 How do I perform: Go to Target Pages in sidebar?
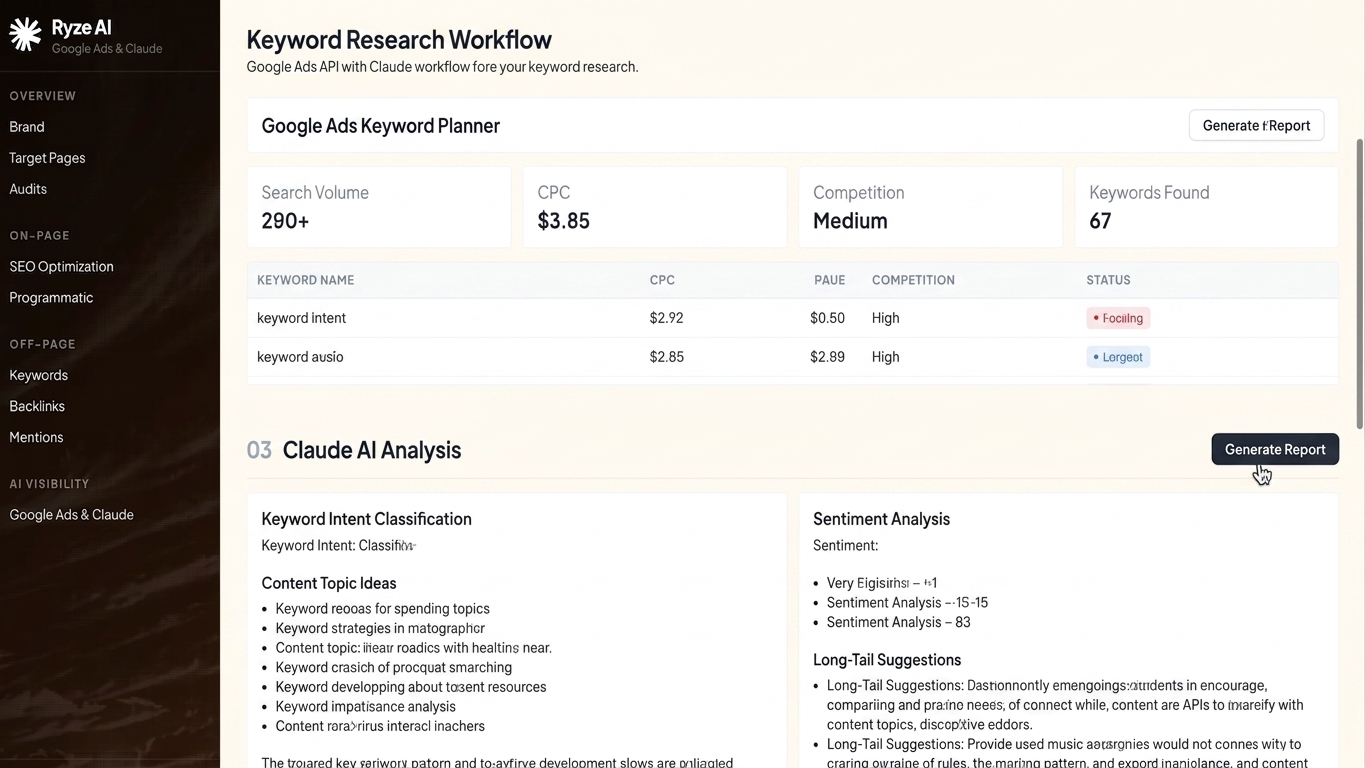coord(47,158)
